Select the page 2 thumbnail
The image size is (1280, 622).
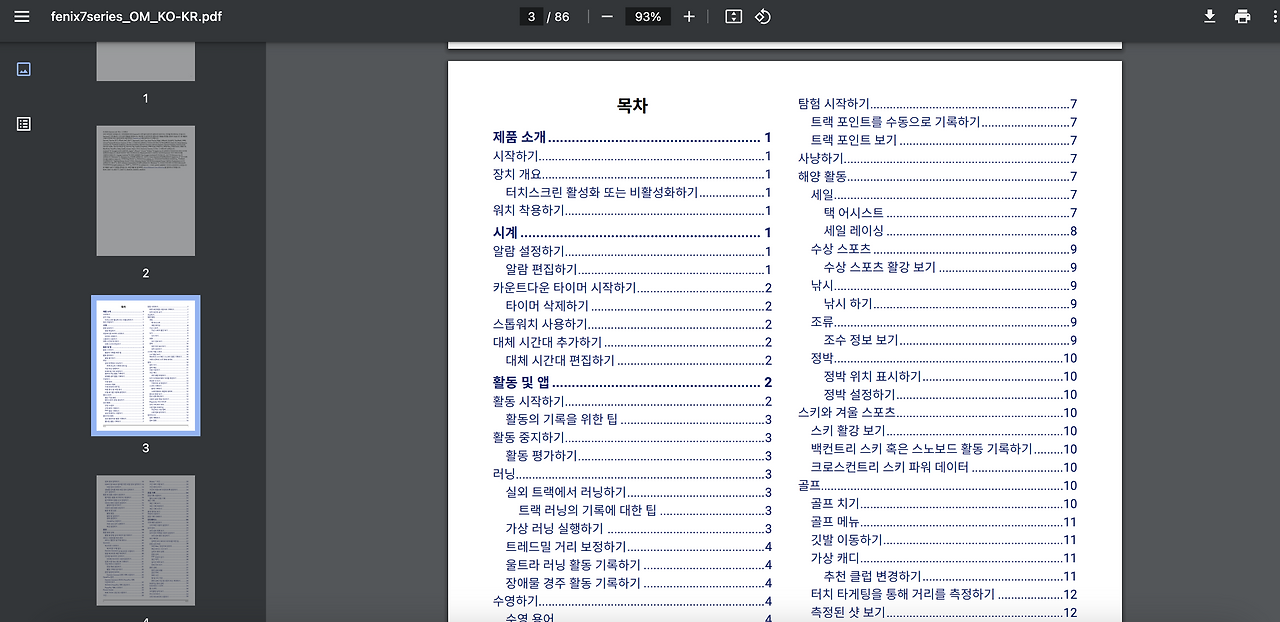pyautogui.click(x=145, y=190)
